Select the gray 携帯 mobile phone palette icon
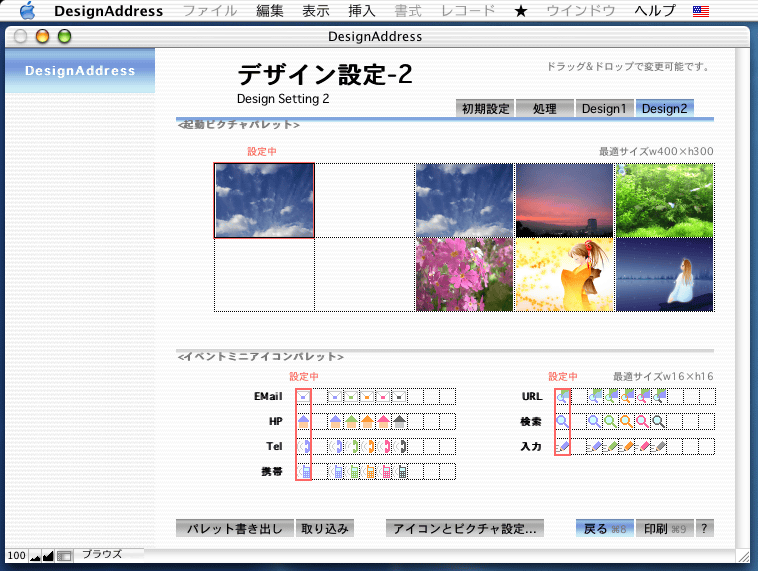The width and height of the screenshot is (758, 571). coord(399,471)
